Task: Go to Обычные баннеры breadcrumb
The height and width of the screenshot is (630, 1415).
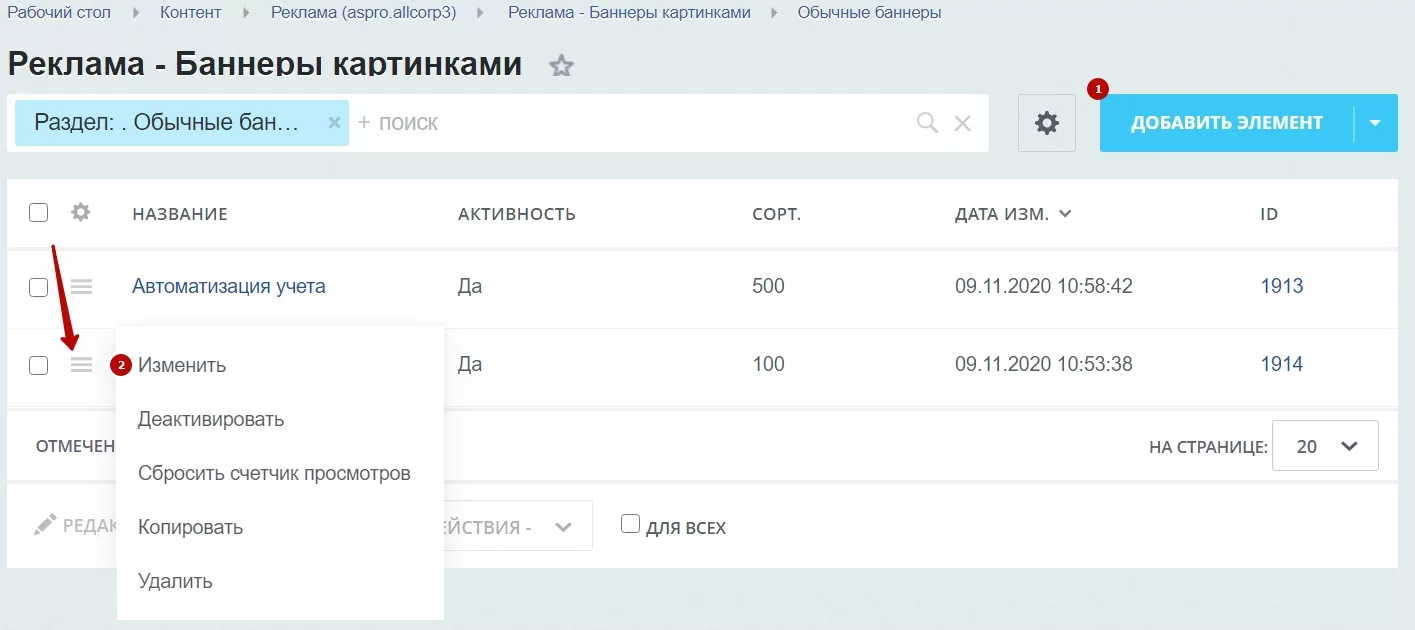Action: coord(869,13)
